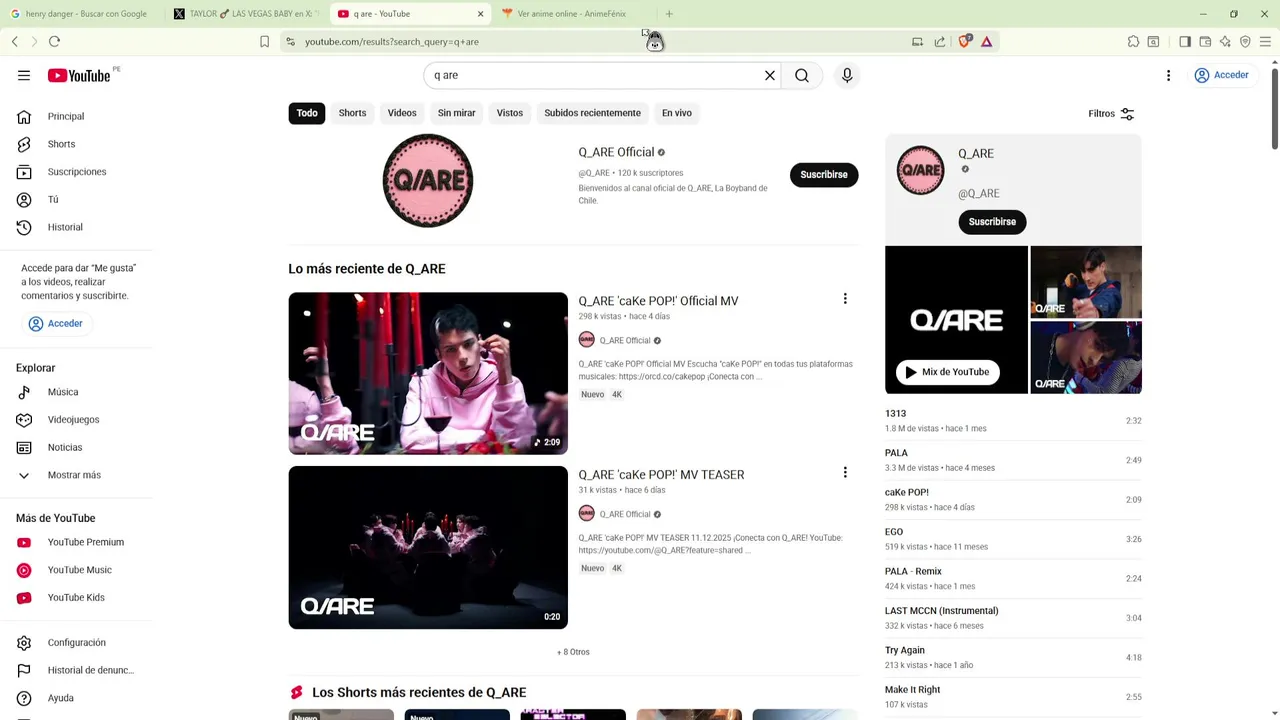Viewport: 1280px width, 720px height.
Task: Click the YouTube logo
Action: (x=79, y=76)
